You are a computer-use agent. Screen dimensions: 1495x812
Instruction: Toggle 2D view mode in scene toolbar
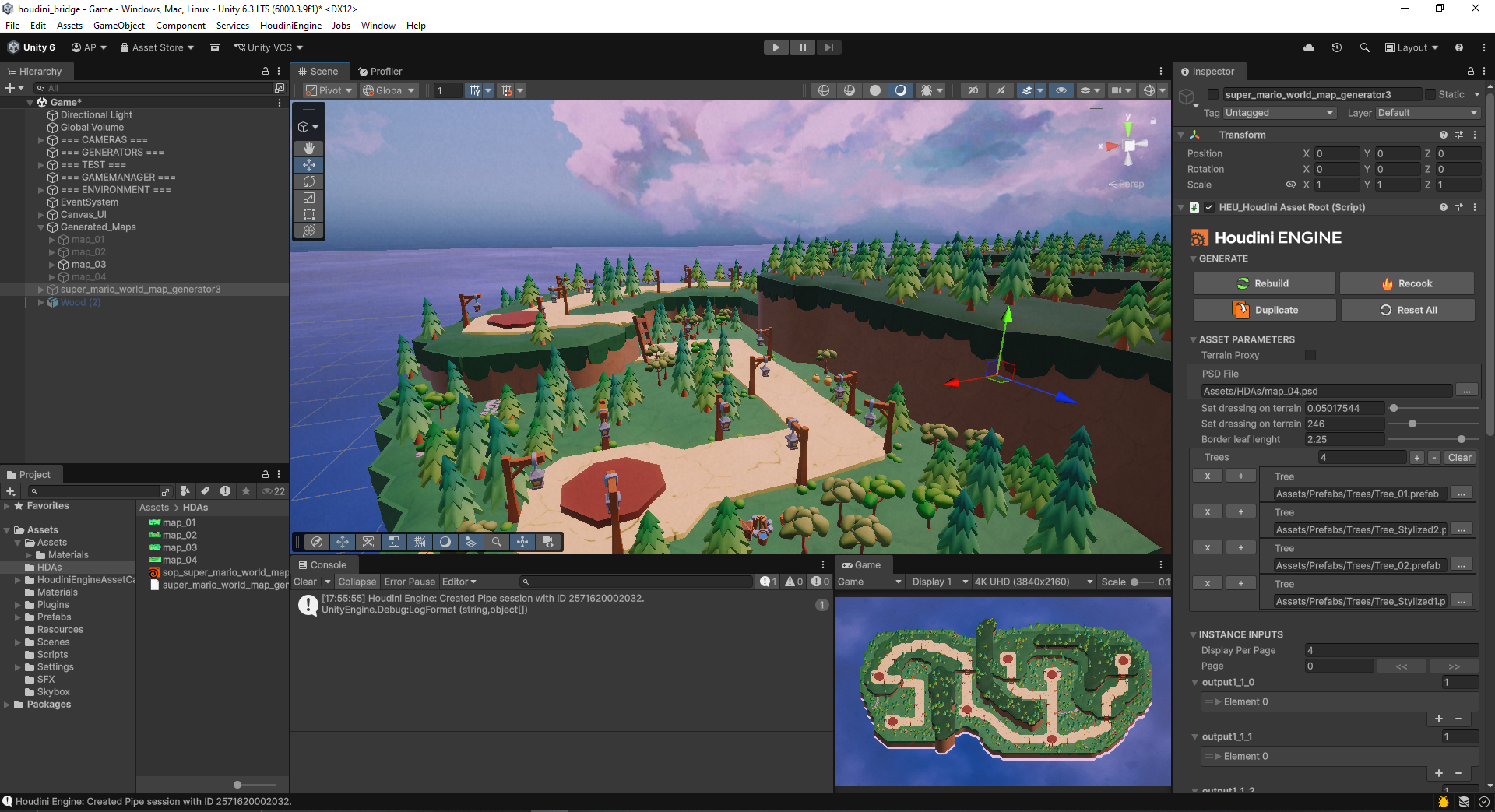973,90
